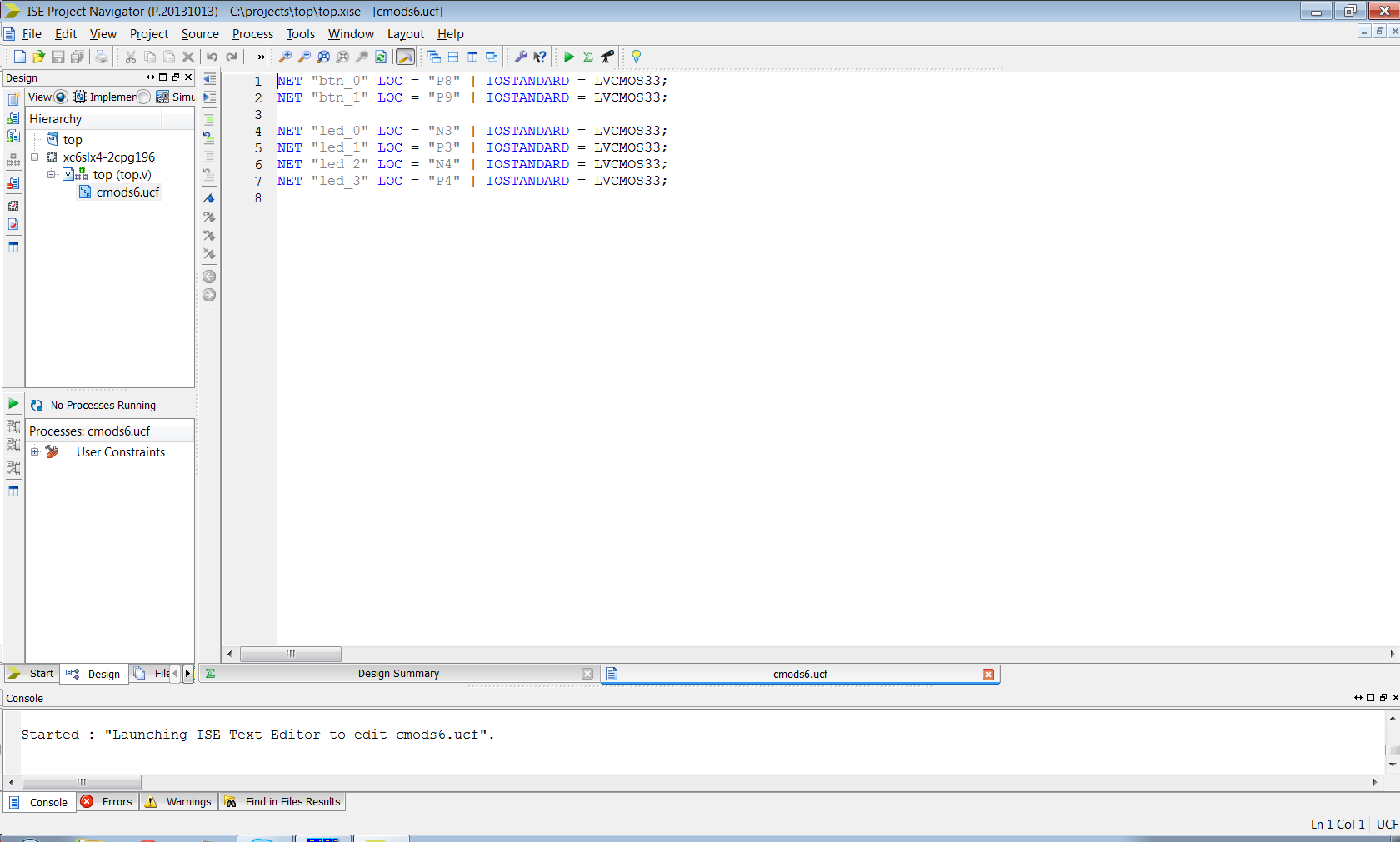The height and width of the screenshot is (842, 1400).
Task: Select cmods6.ucf in the Hierarchy tree
Action: 127,192
